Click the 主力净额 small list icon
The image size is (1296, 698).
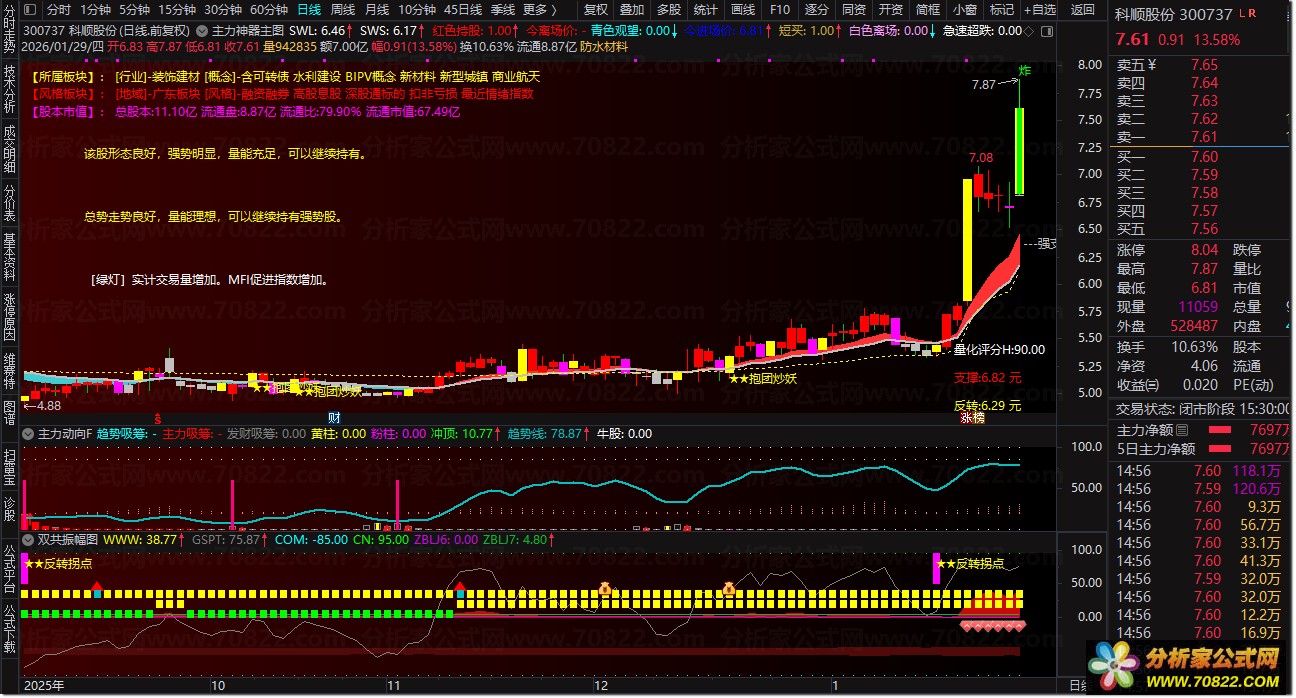(x=1181, y=430)
